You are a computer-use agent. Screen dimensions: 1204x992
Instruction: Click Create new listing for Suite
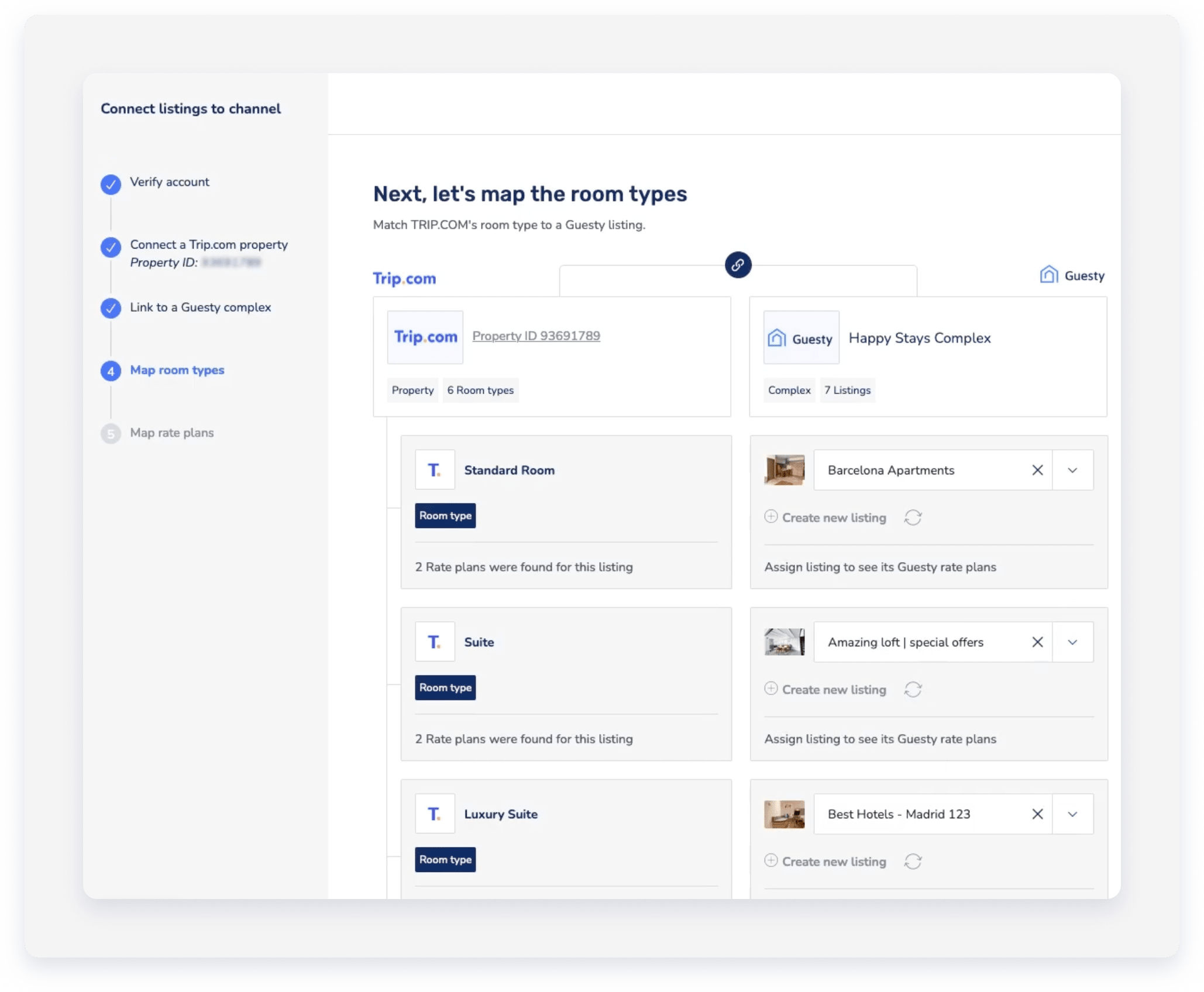click(825, 690)
